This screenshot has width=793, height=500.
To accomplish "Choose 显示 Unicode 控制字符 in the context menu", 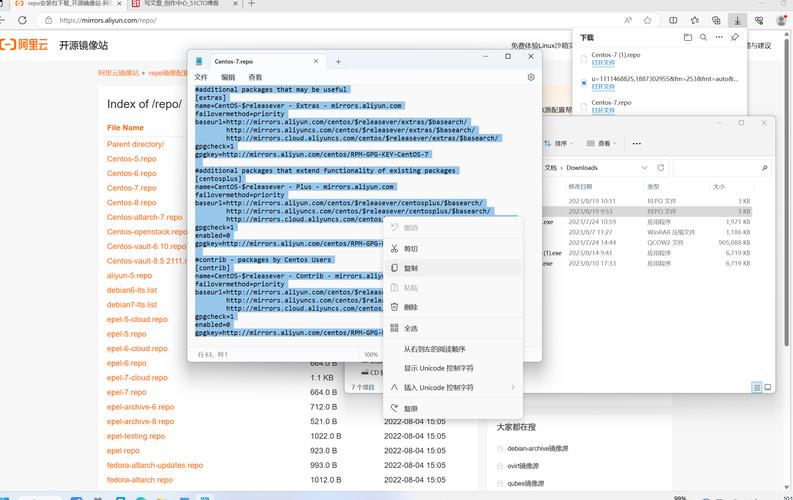I will pos(453,368).
